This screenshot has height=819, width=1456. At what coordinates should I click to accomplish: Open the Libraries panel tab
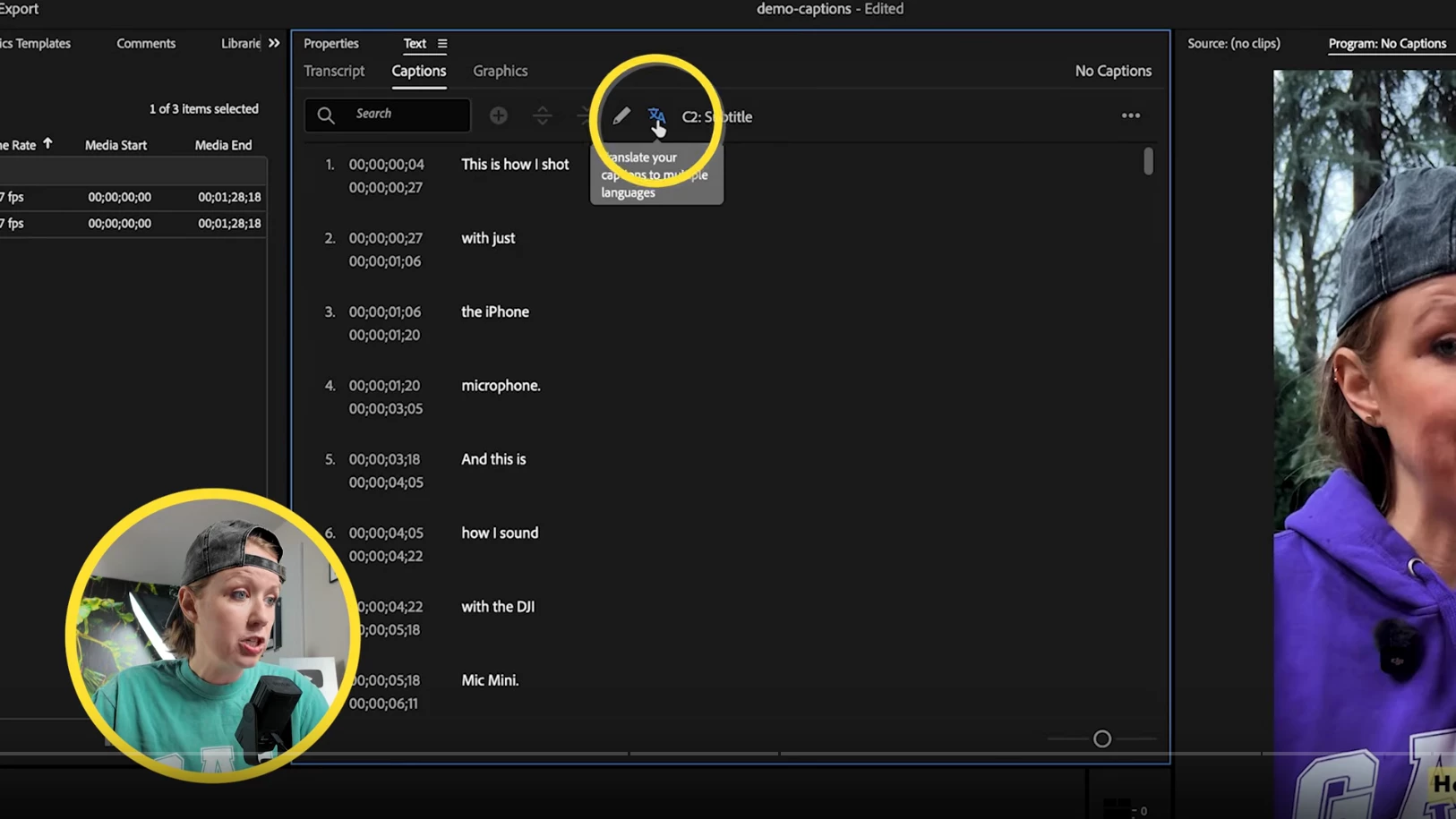click(241, 43)
